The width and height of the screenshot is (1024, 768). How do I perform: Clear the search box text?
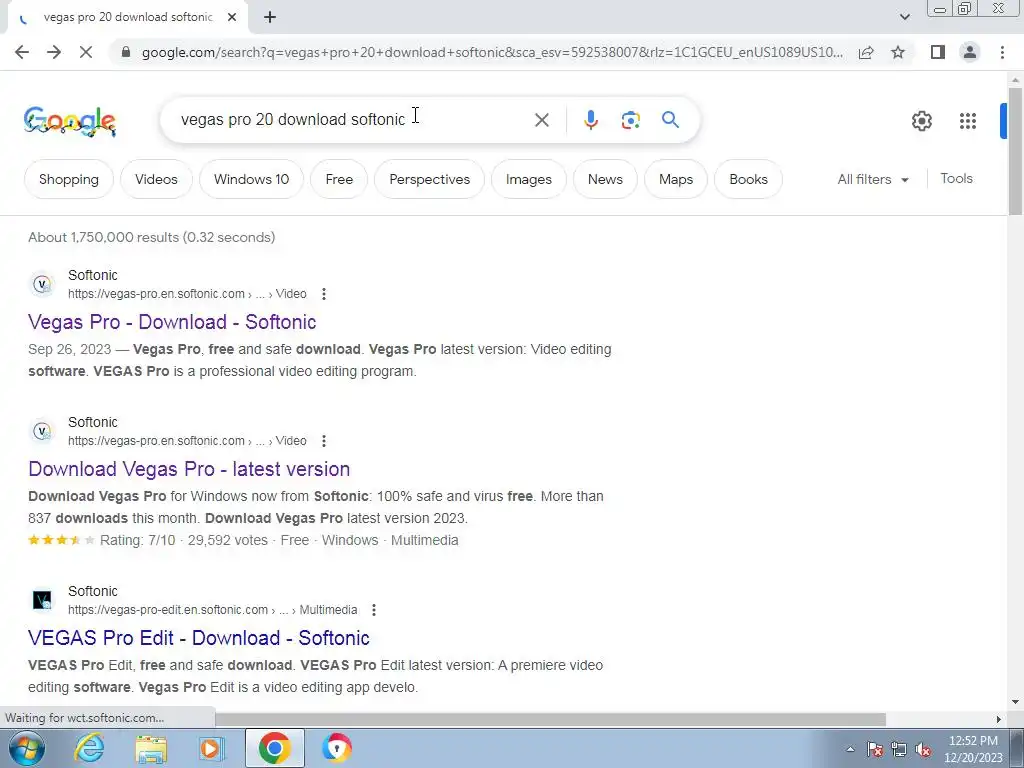[541, 120]
